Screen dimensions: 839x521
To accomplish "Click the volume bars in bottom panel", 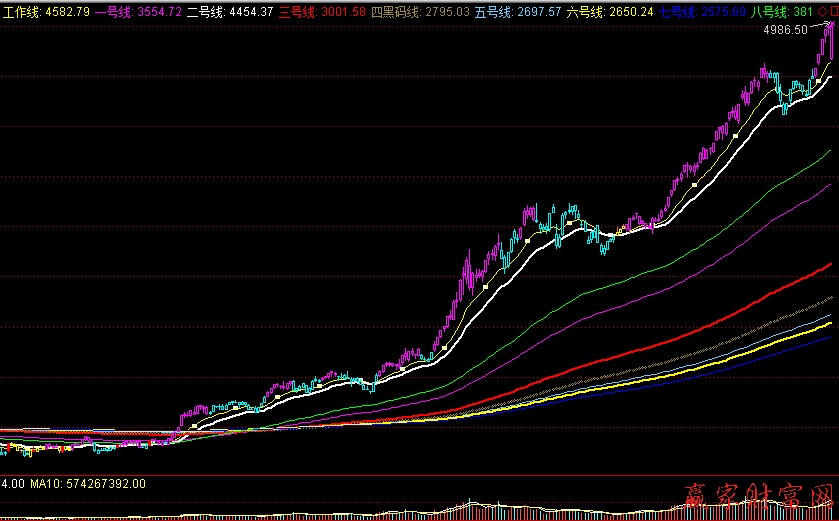I will (400, 511).
